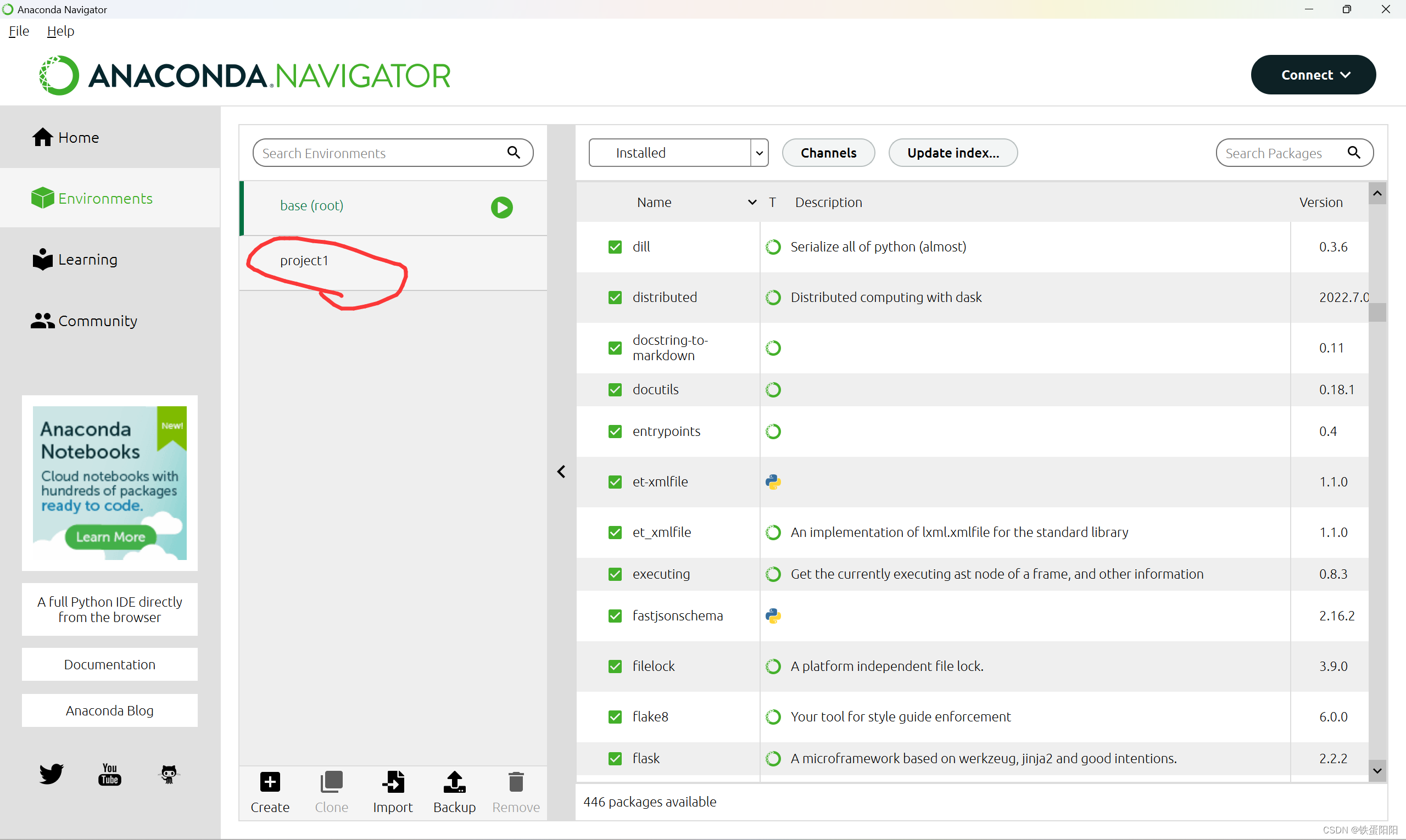This screenshot has width=1406, height=840.
Task: Expand the Connect dropdown button
Action: click(1313, 75)
